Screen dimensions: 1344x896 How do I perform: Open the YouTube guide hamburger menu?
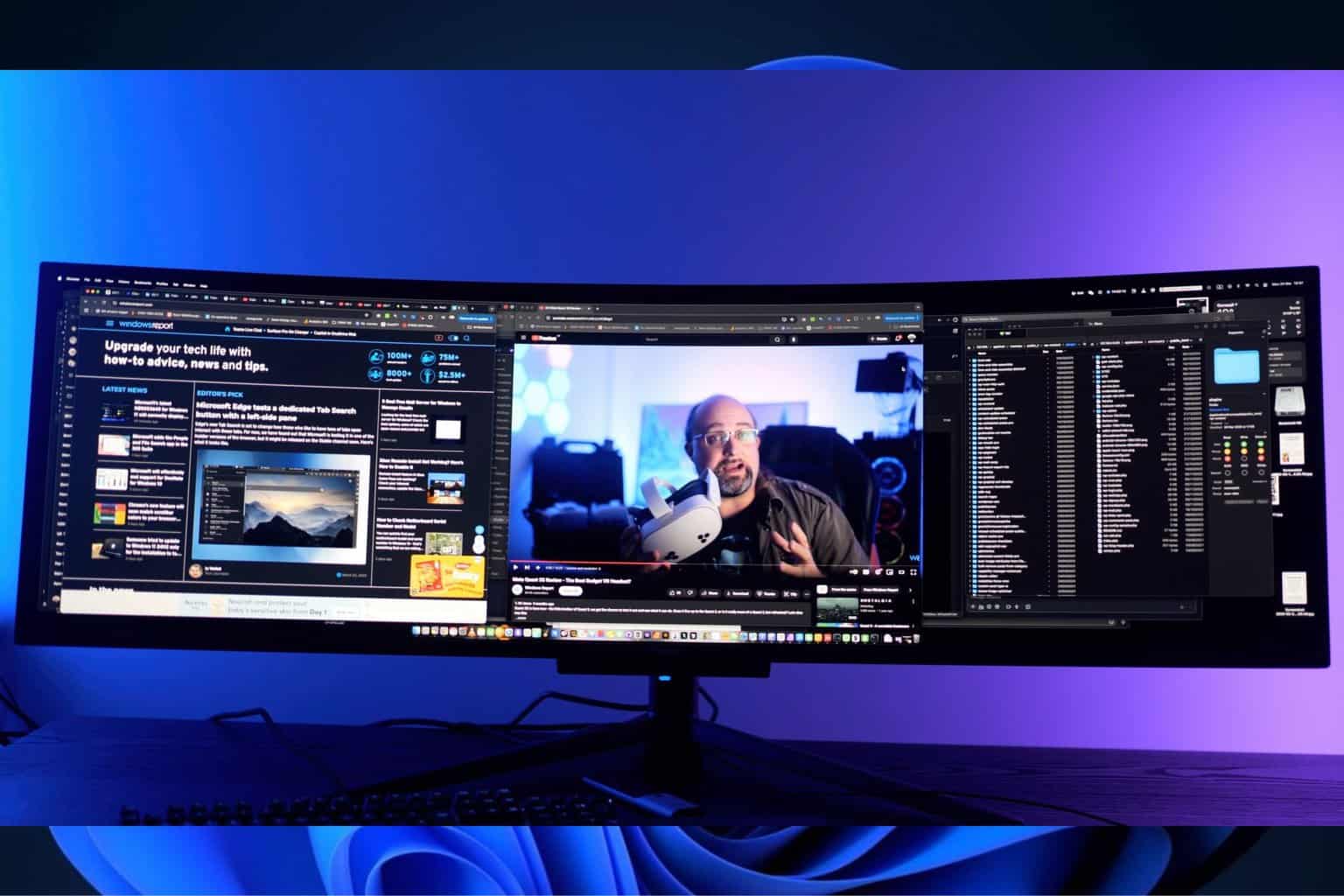coord(525,336)
